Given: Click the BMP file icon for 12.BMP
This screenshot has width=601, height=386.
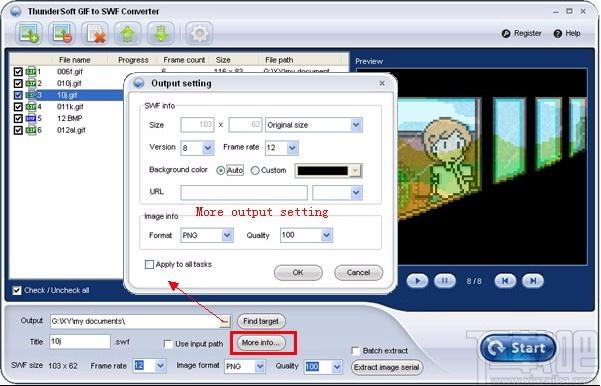Looking at the screenshot, I should pyautogui.click(x=31, y=118).
